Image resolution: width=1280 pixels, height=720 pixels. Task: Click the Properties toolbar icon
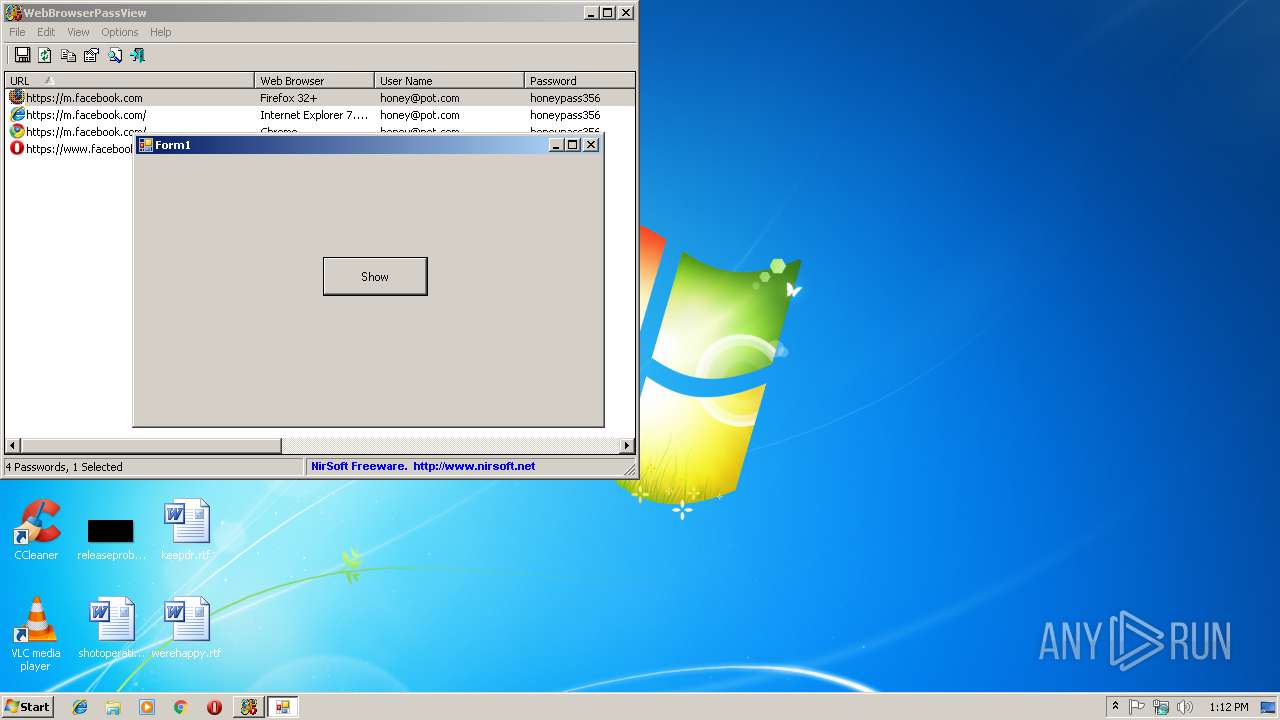(x=91, y=55)
